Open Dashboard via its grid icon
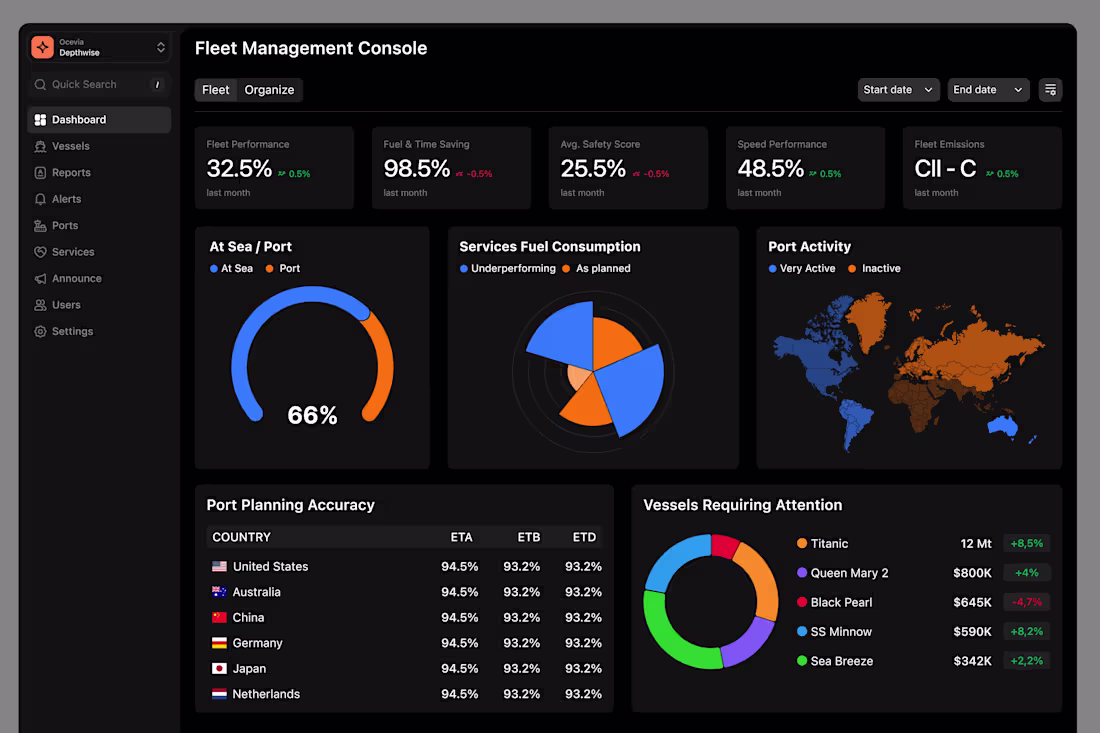 point(40,120)
